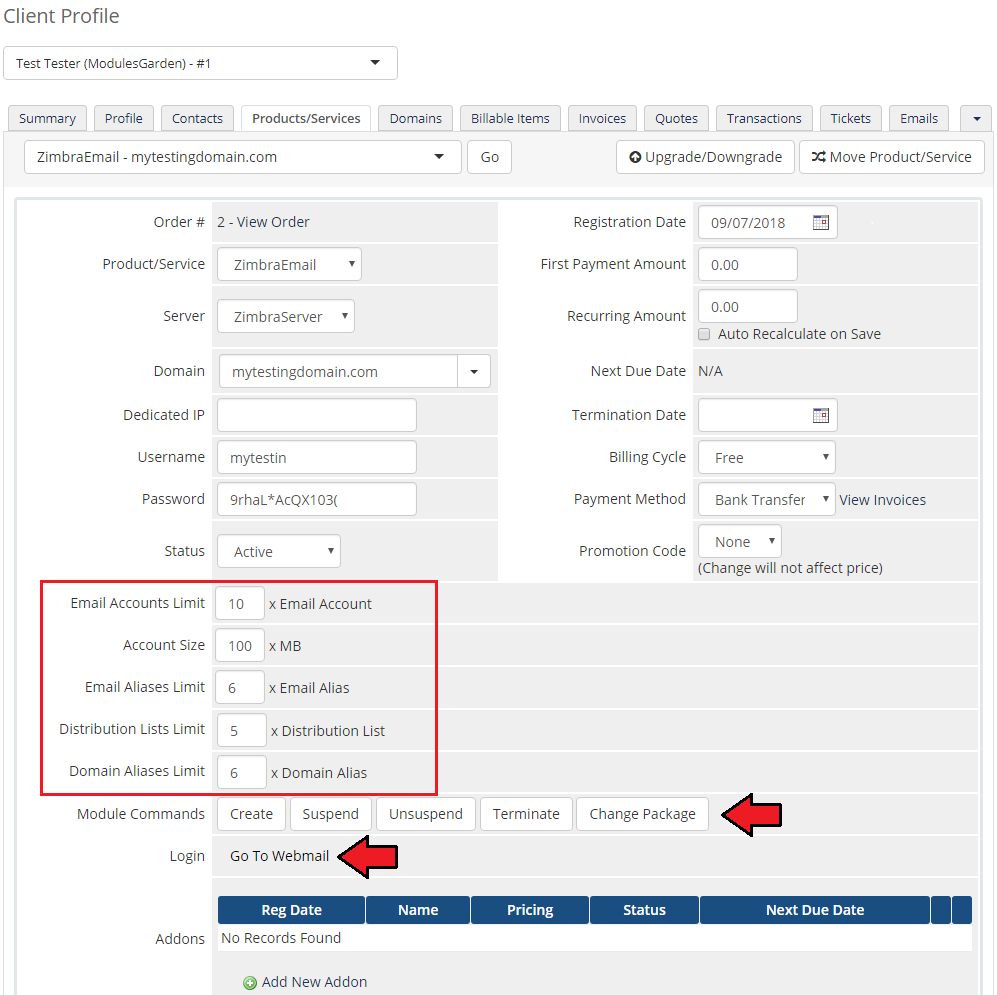Enable Auto Recalculate on Save checkbox
Viewport: 997px width, 995px height.
(704, 334)
